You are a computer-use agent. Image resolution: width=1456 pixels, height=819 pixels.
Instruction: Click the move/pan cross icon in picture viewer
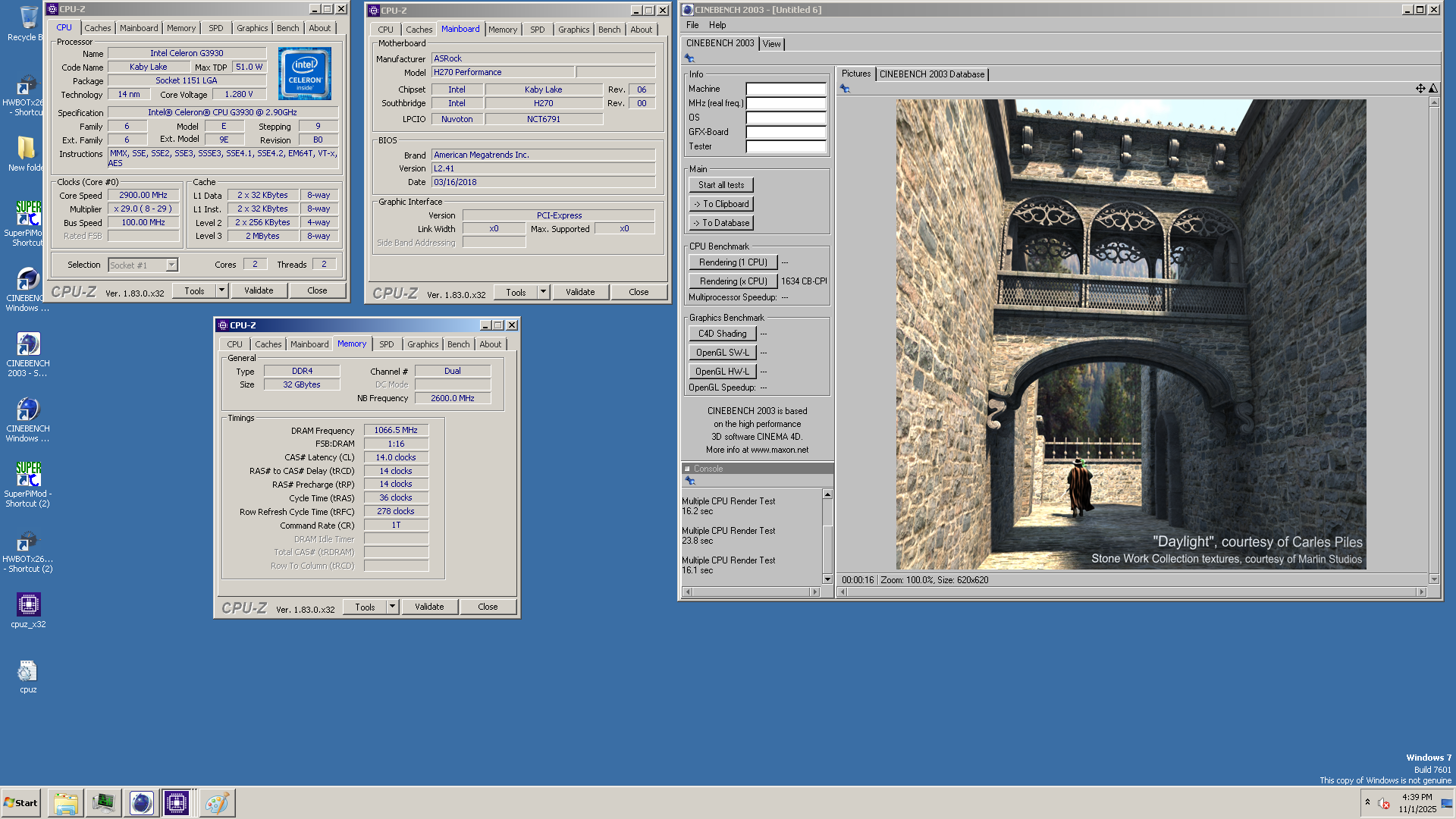[1420, 89]
